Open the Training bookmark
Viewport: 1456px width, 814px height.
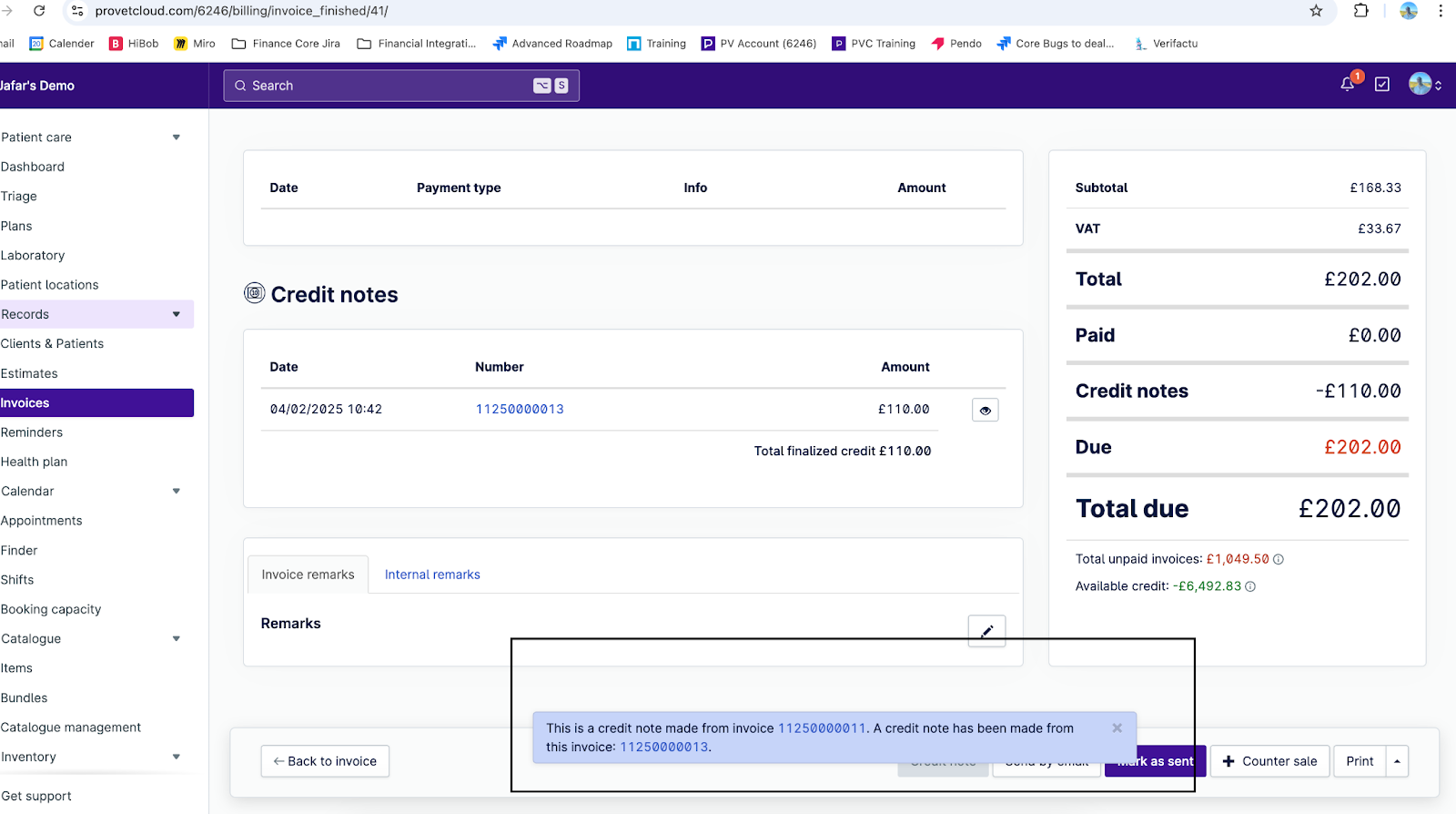[657, 44]
